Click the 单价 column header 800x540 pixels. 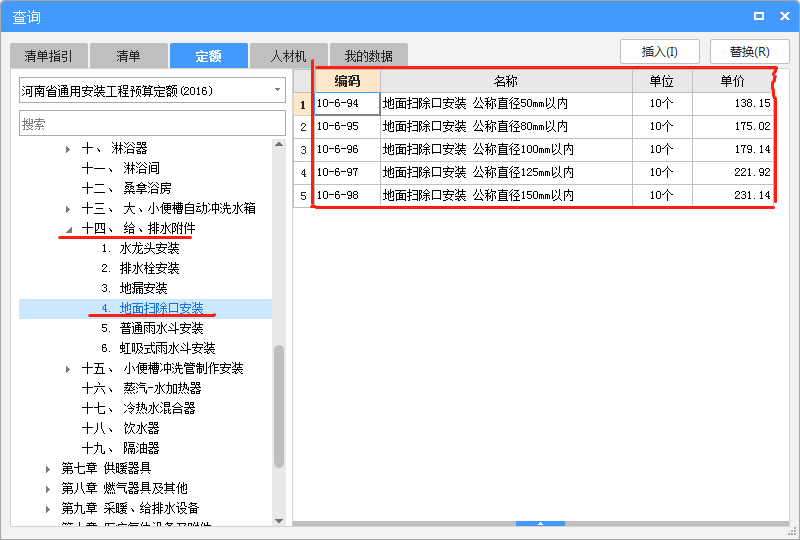733,81
